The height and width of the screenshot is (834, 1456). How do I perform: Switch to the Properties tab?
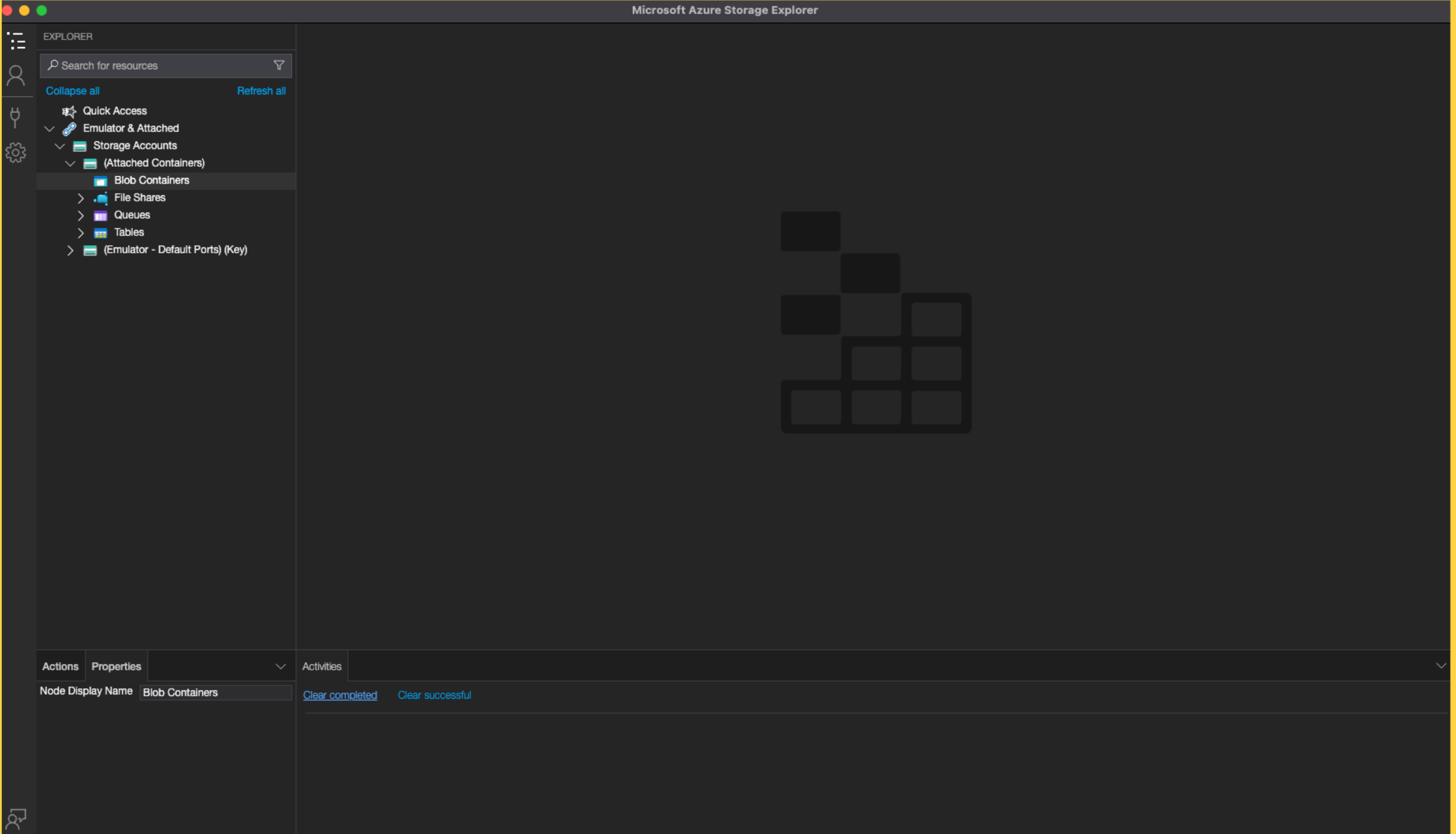pyautogui.click(x=116, y=666)
